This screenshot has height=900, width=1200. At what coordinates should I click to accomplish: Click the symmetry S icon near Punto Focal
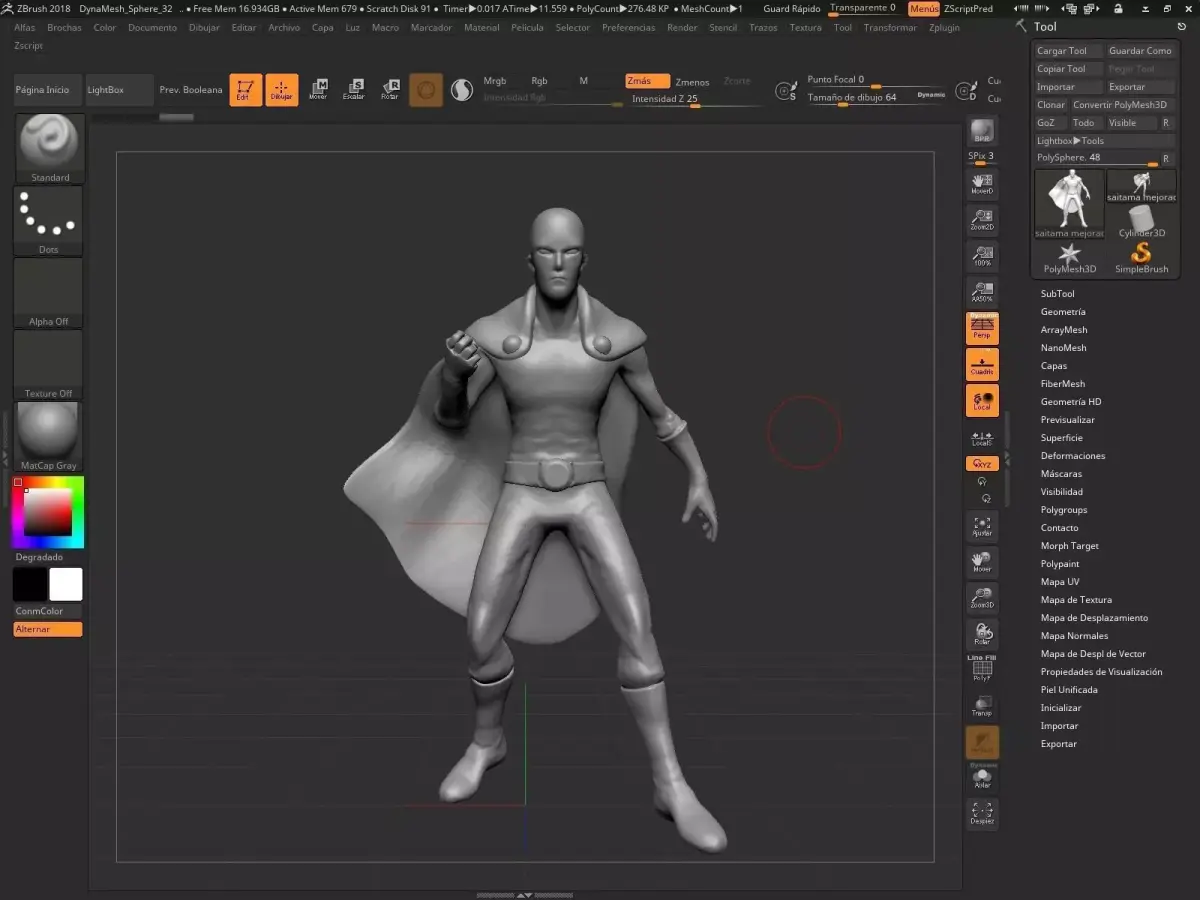786,91
